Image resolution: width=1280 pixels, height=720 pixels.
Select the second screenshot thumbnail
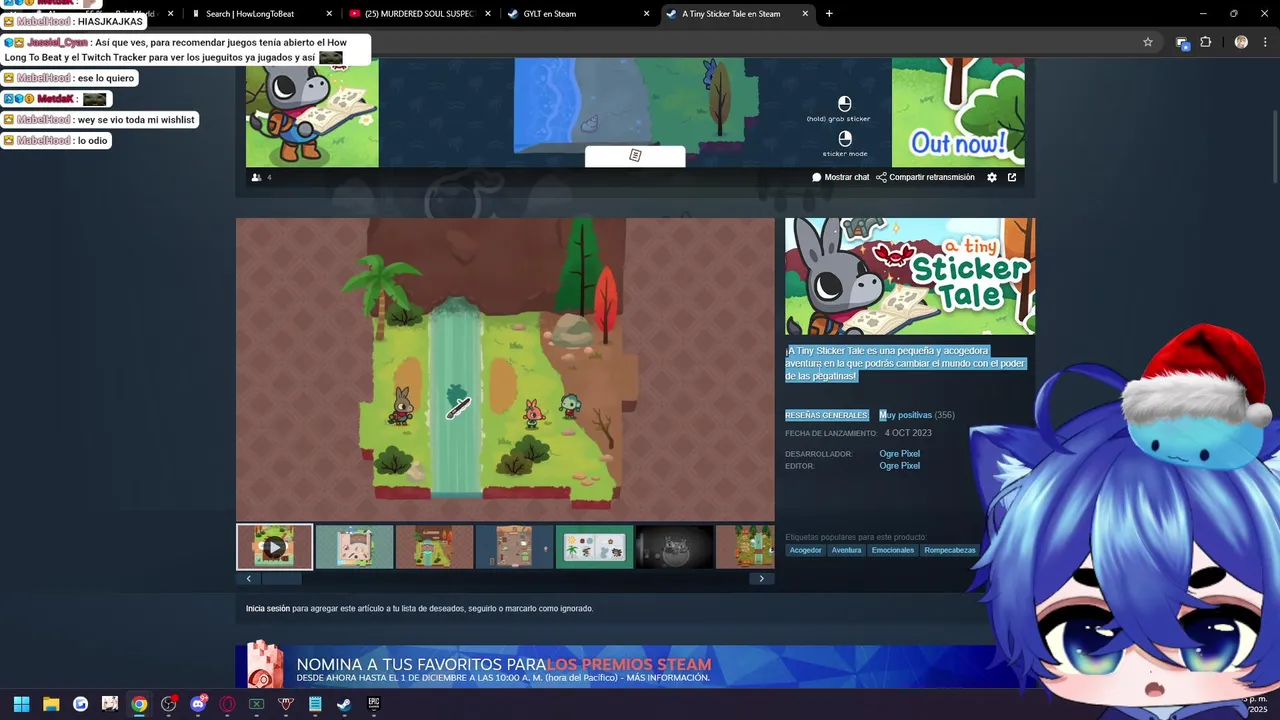[x=354, y=547]
